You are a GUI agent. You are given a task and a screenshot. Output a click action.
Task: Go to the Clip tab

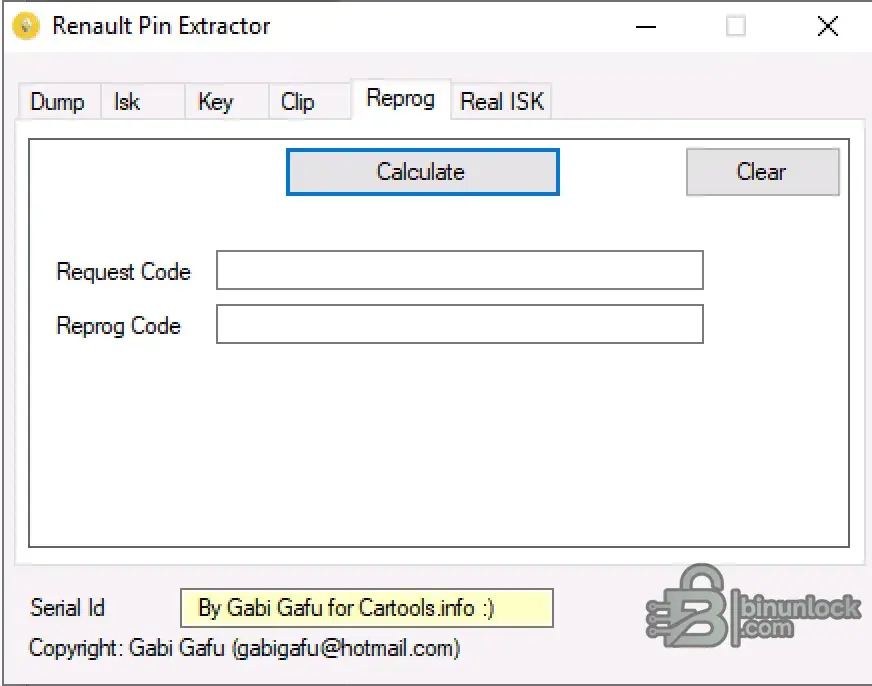tap(310, 102)
